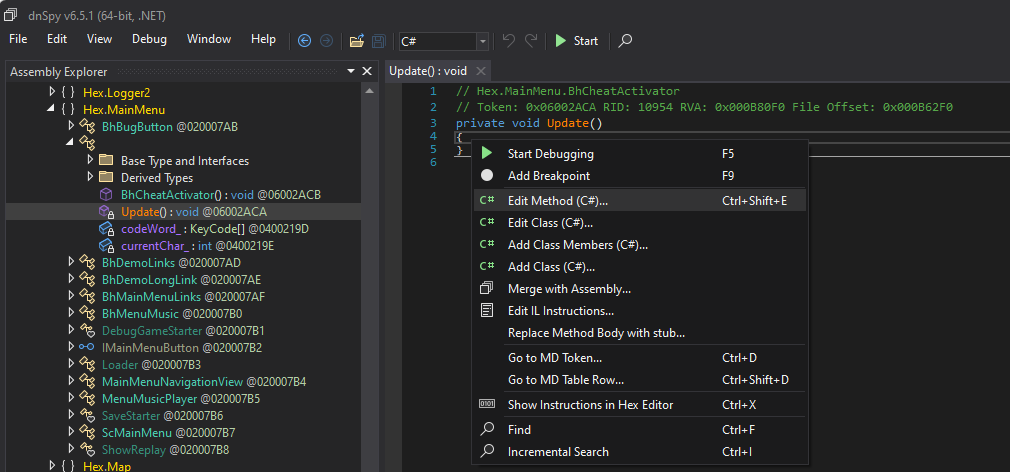
Task: Expand the Base Type and Interfaces folder
Action: pos(89,160)
